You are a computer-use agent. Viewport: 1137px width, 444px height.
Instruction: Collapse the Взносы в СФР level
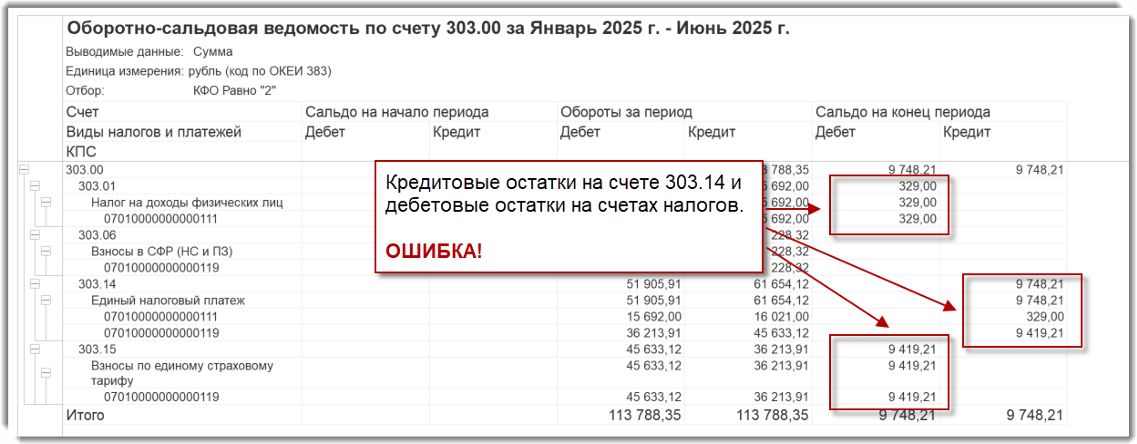click(x=45, y=251)
